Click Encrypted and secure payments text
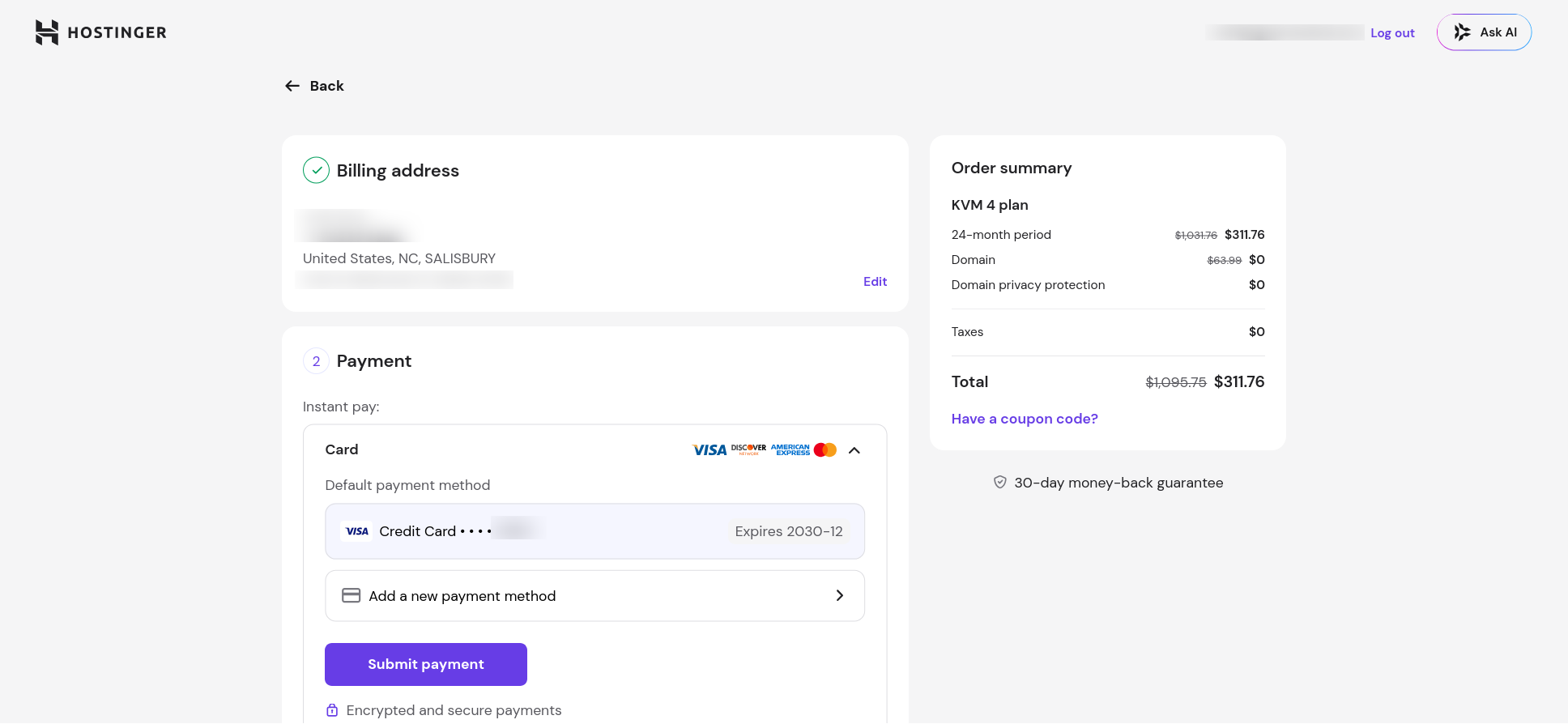Screen dimensions: 1568x724 tap(454, 710)
